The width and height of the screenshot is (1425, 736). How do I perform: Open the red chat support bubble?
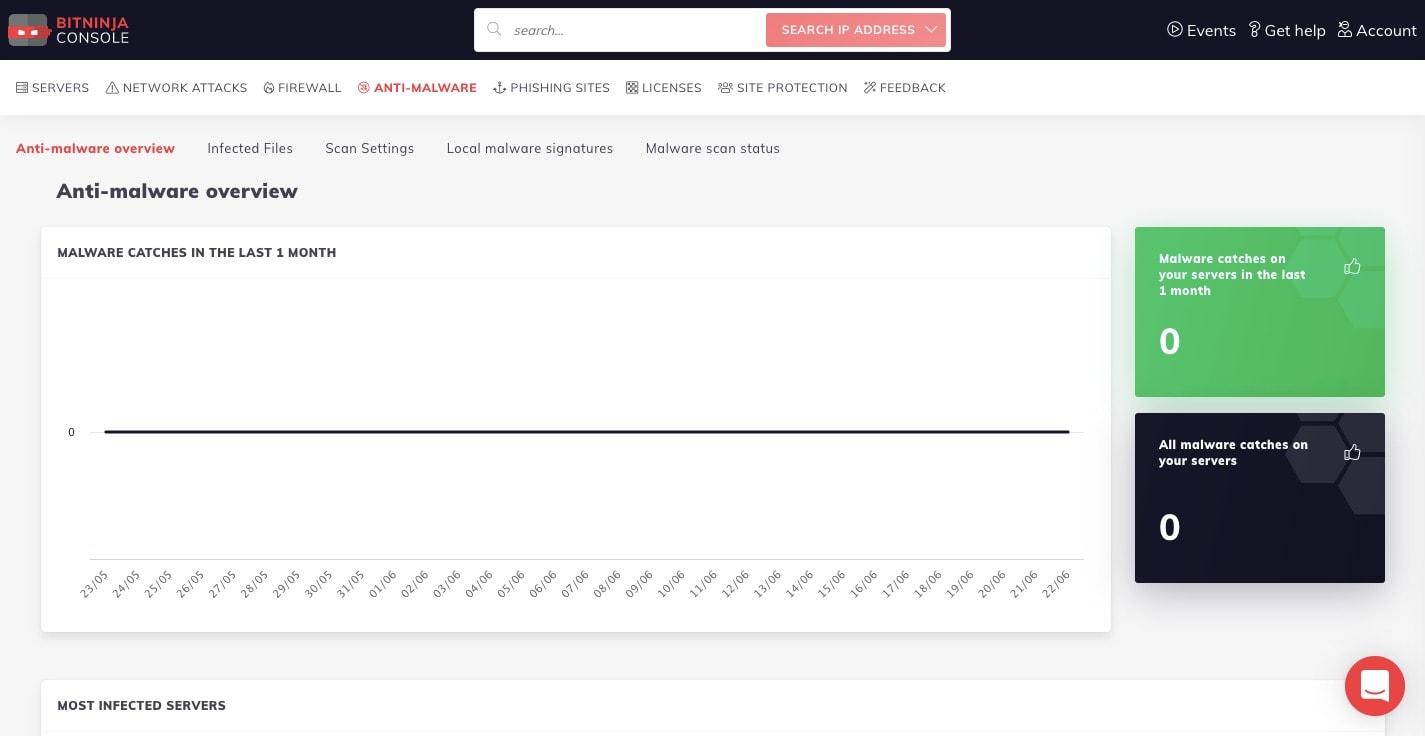click(x=1375, y=686)
